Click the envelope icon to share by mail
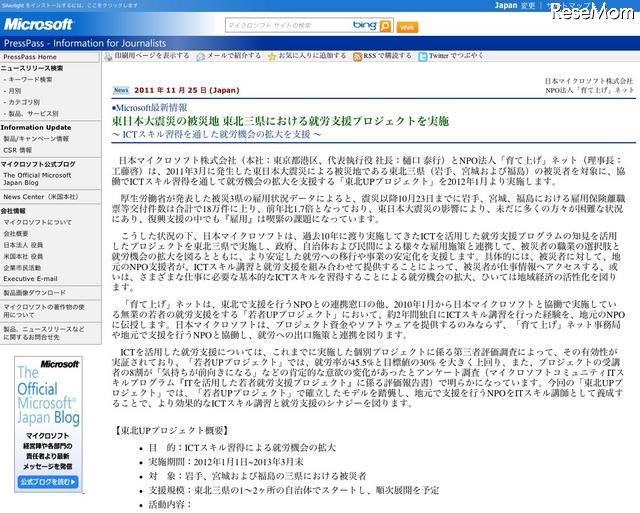This screenshot has width=640, height=513. [201, 57]
